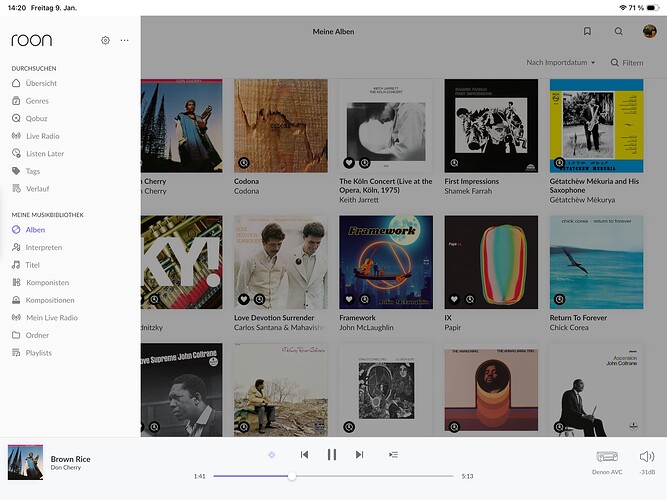
Task: Skip to the next track
Action: (359, 454)
